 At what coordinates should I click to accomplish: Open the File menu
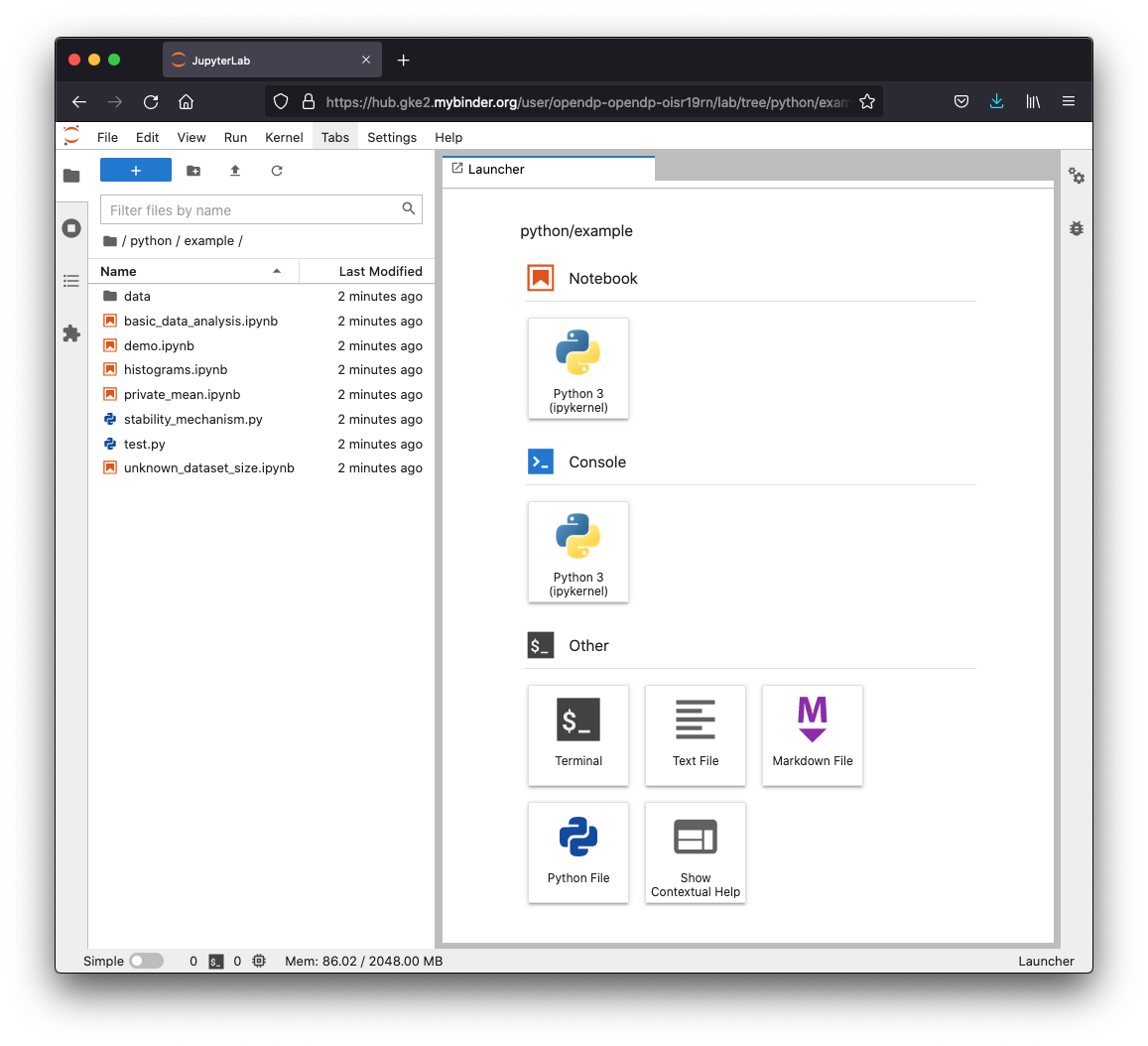(107, 137)
